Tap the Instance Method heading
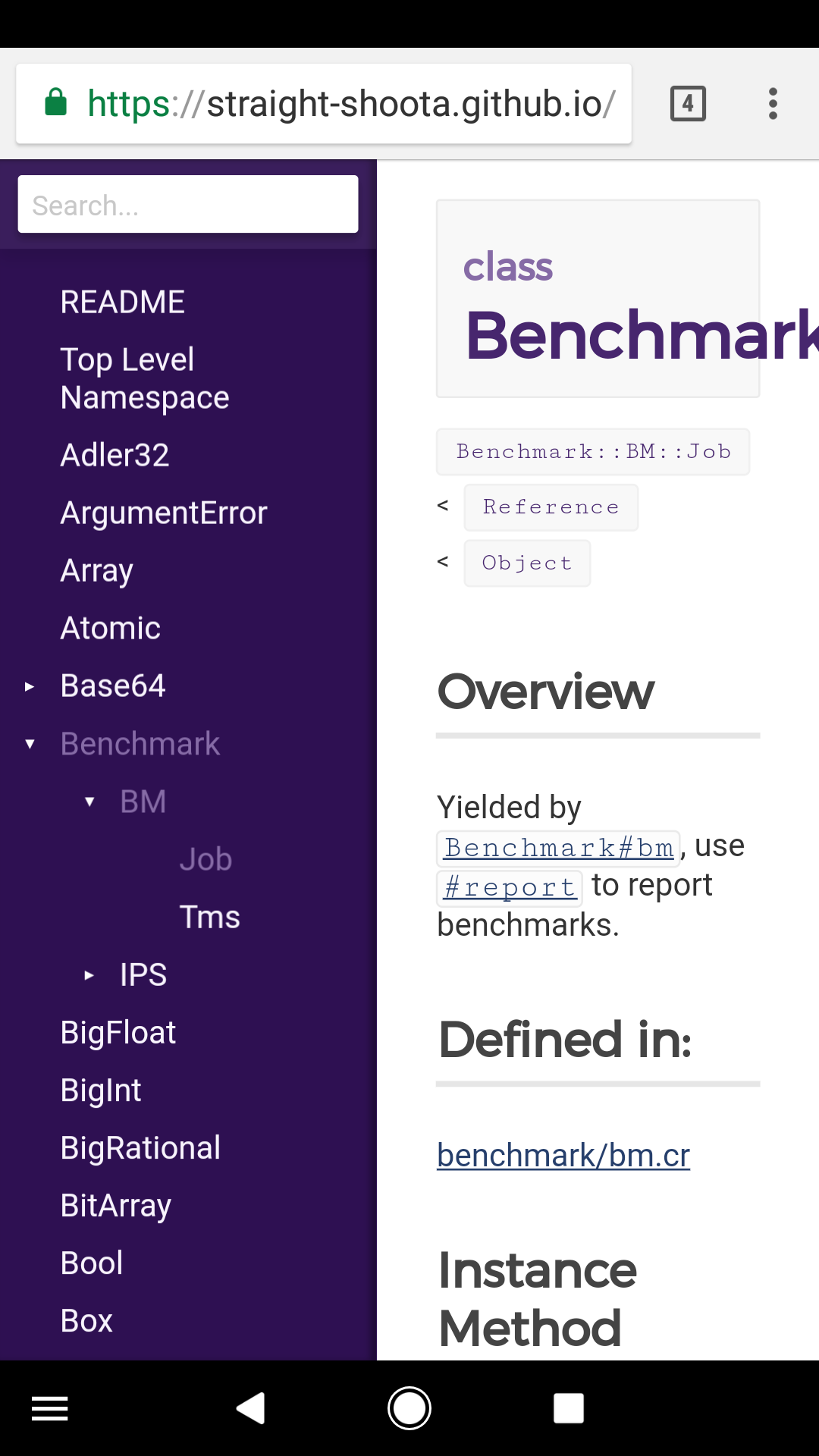Image resolution: width=819 pixels, height=1456 pixels. tap(538, 1299)
